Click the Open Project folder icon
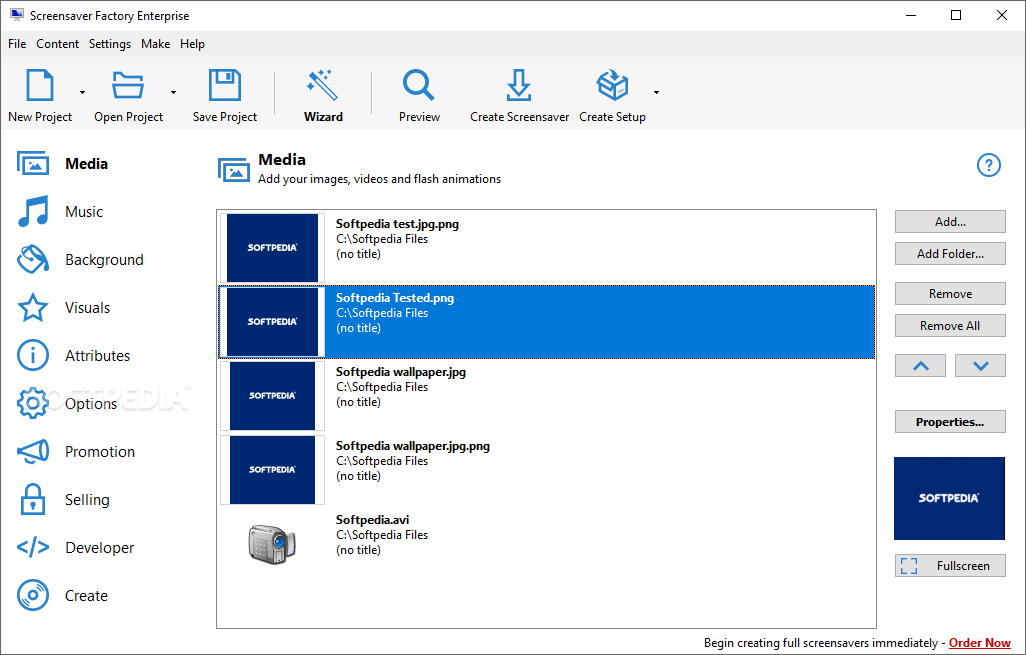The width and height of the screenshot is (1026, 655). [128, 85]
